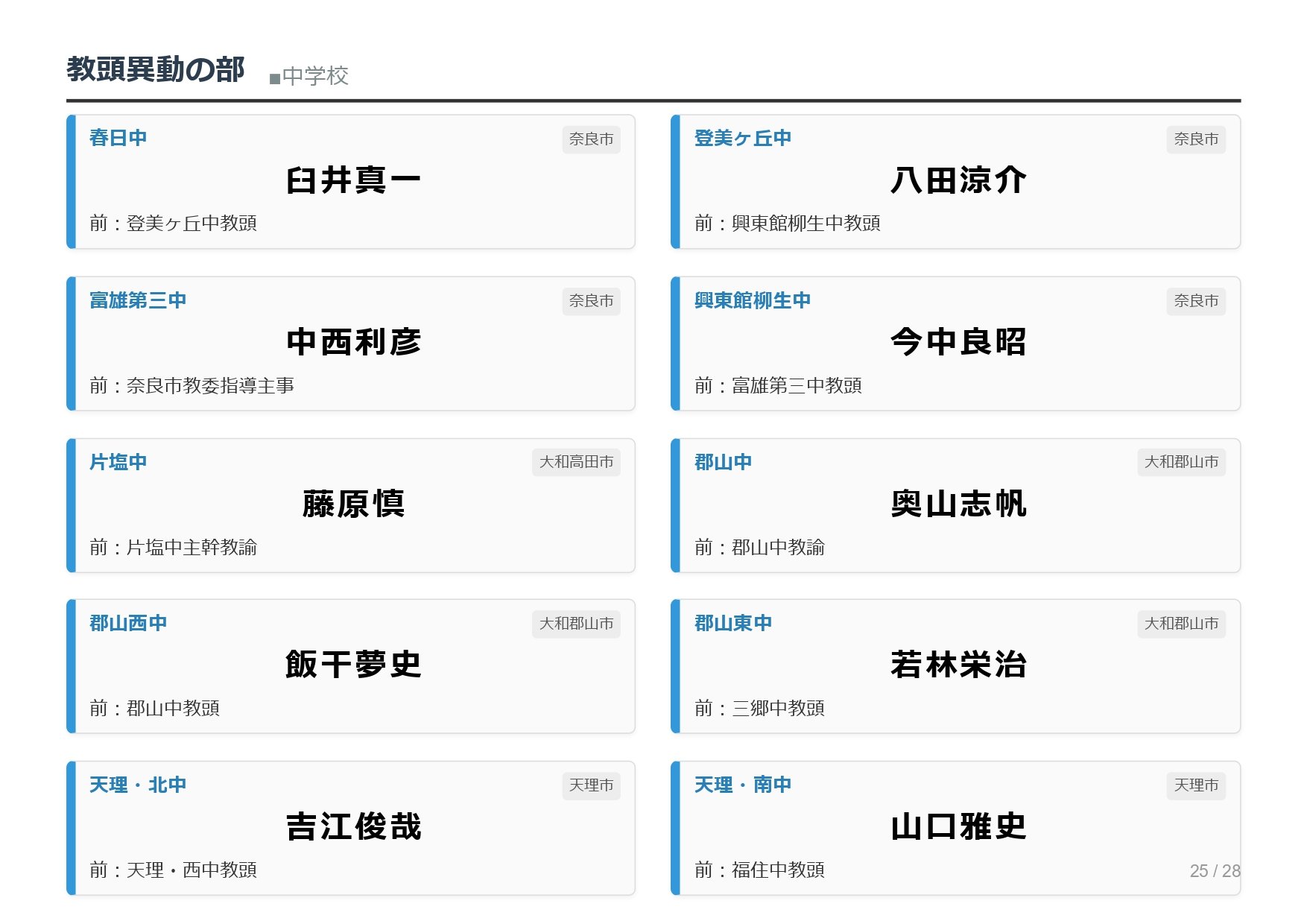The width and height of the screenshot is (1307, 924).
Task: Click the 春日中 school name heading
Action: (x=118, y=138)
